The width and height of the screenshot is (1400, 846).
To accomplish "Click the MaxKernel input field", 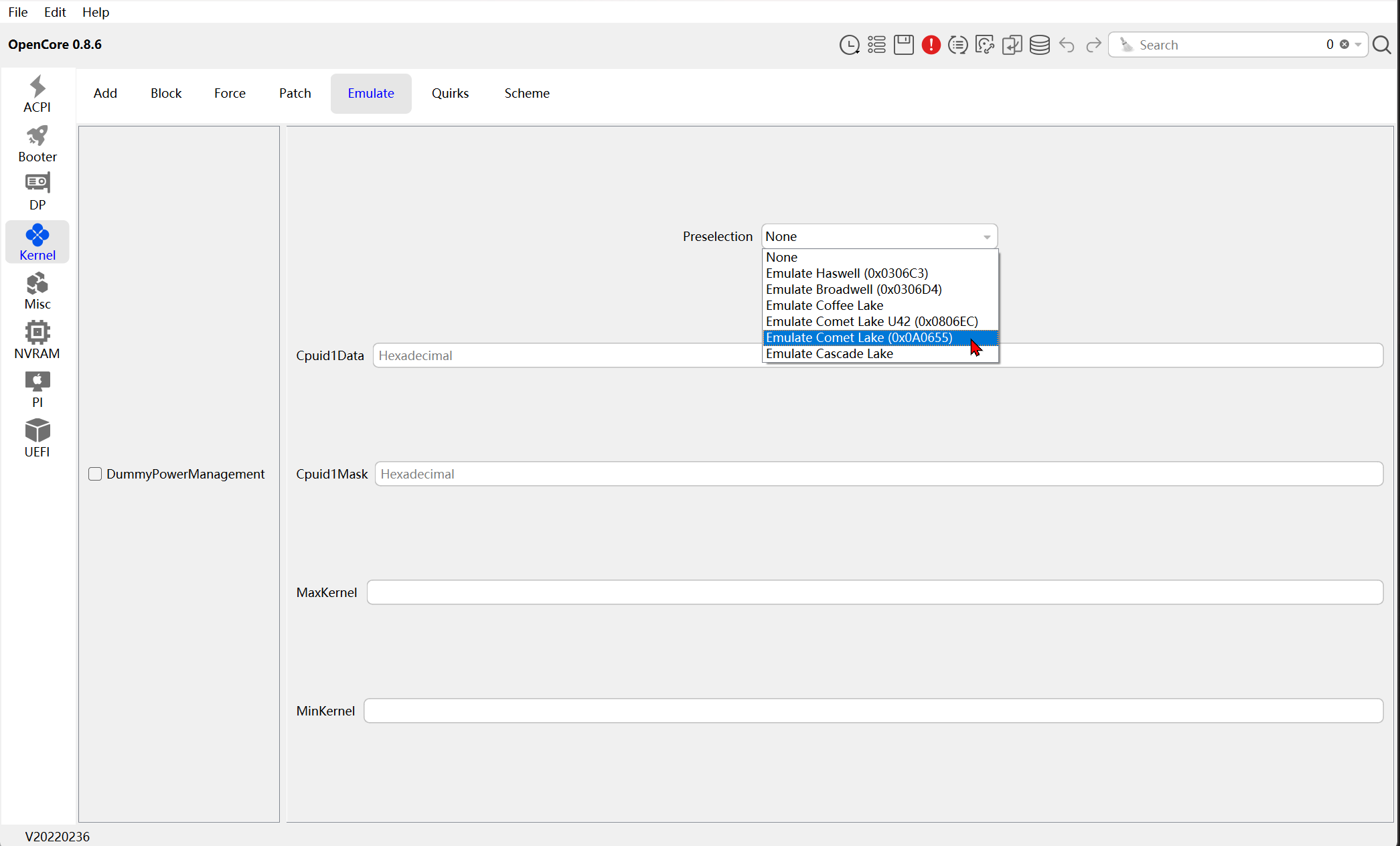I will point(874,592).
